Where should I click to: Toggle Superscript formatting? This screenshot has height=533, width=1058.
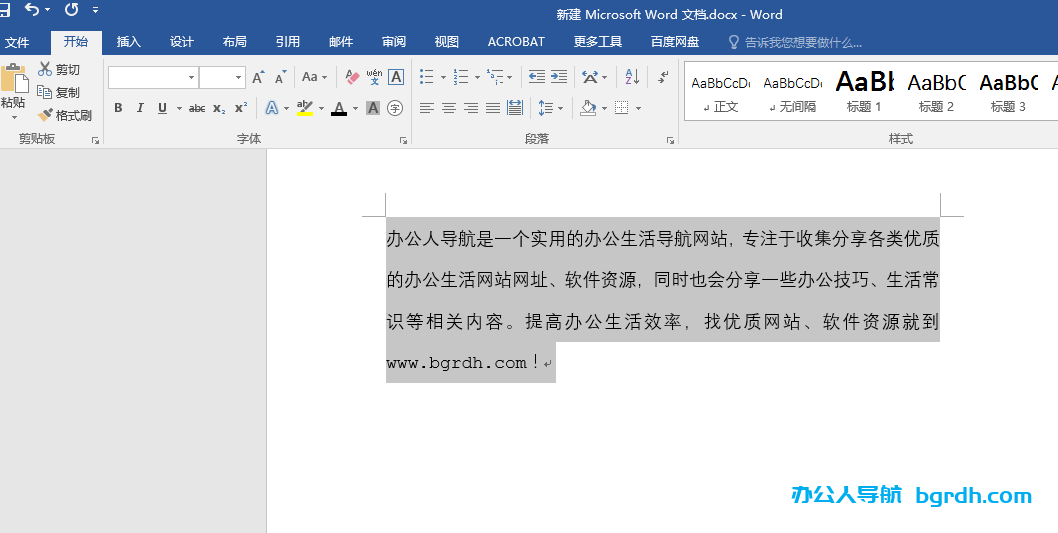click(241, 108)
